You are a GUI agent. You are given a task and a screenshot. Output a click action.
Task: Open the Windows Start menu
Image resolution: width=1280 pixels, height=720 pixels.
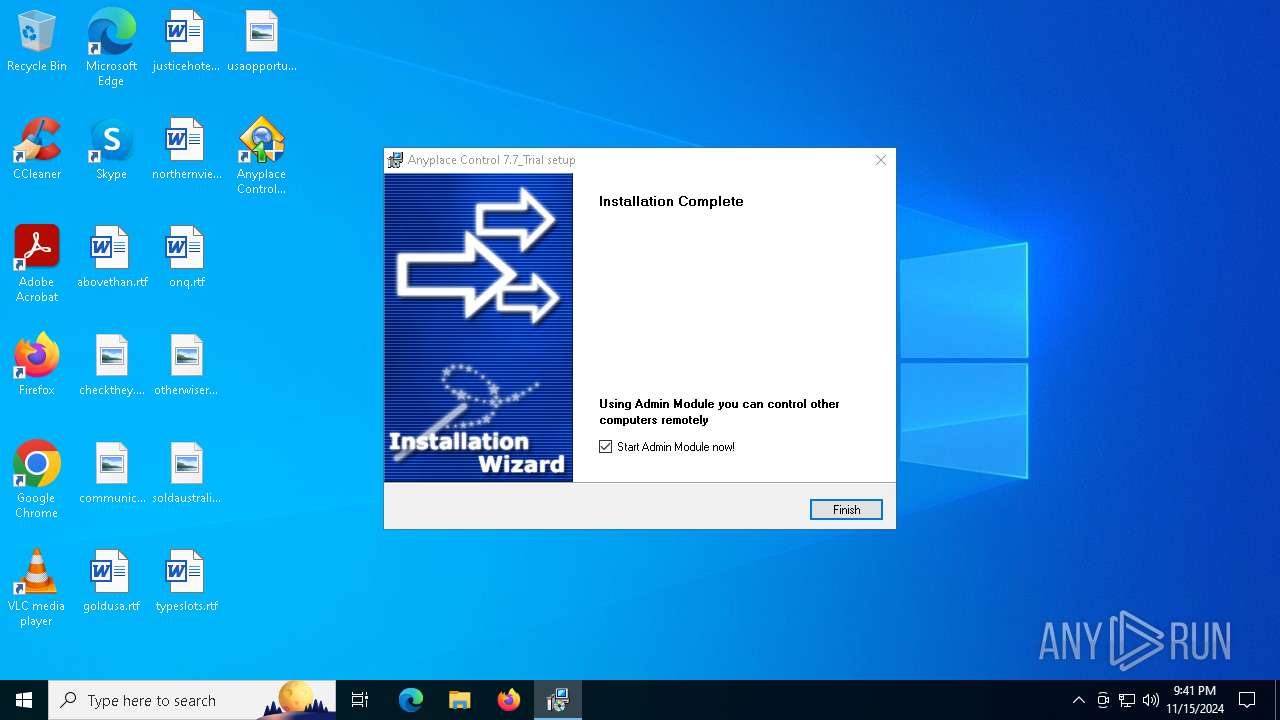coord(24,700)
